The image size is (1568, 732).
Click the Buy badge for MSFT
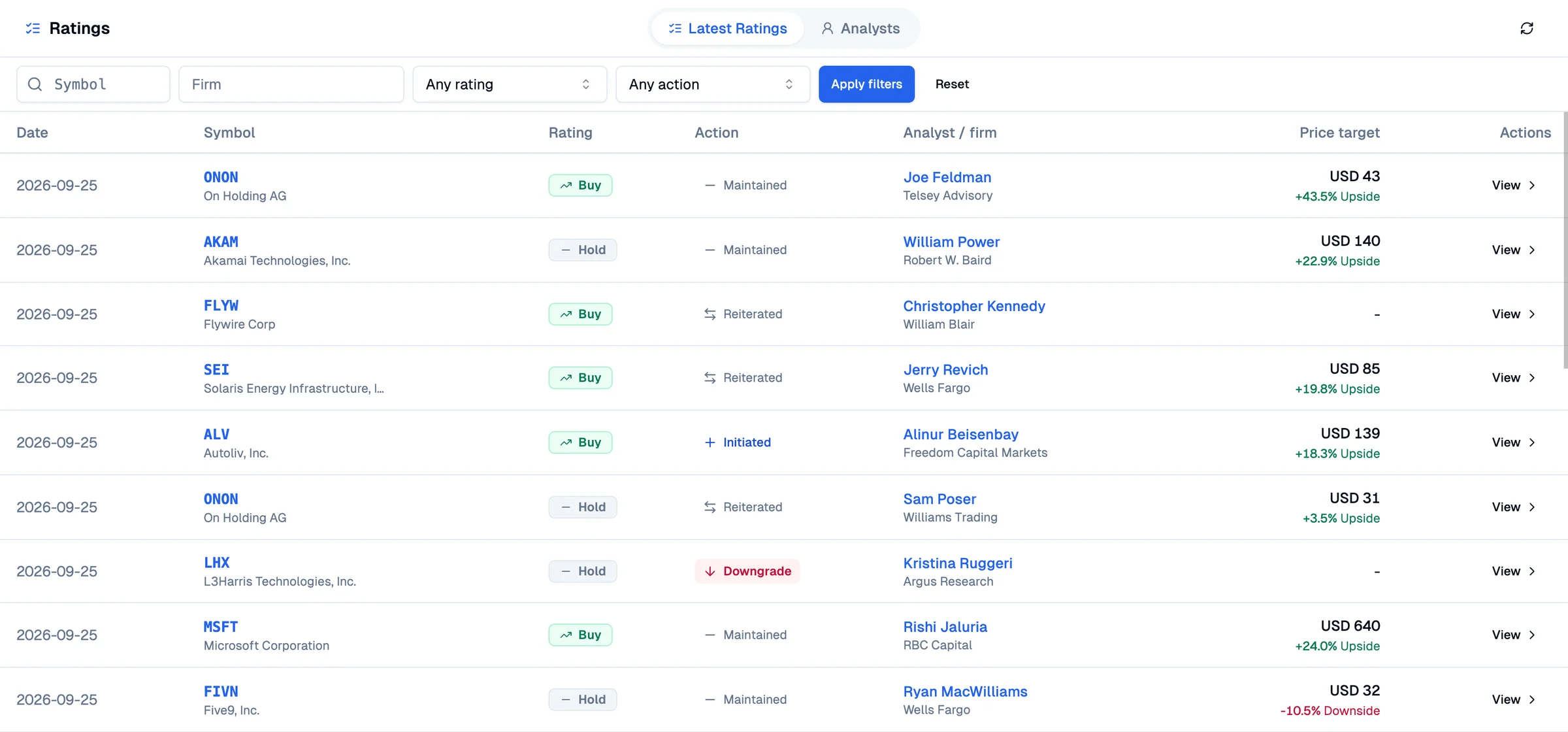580,635
